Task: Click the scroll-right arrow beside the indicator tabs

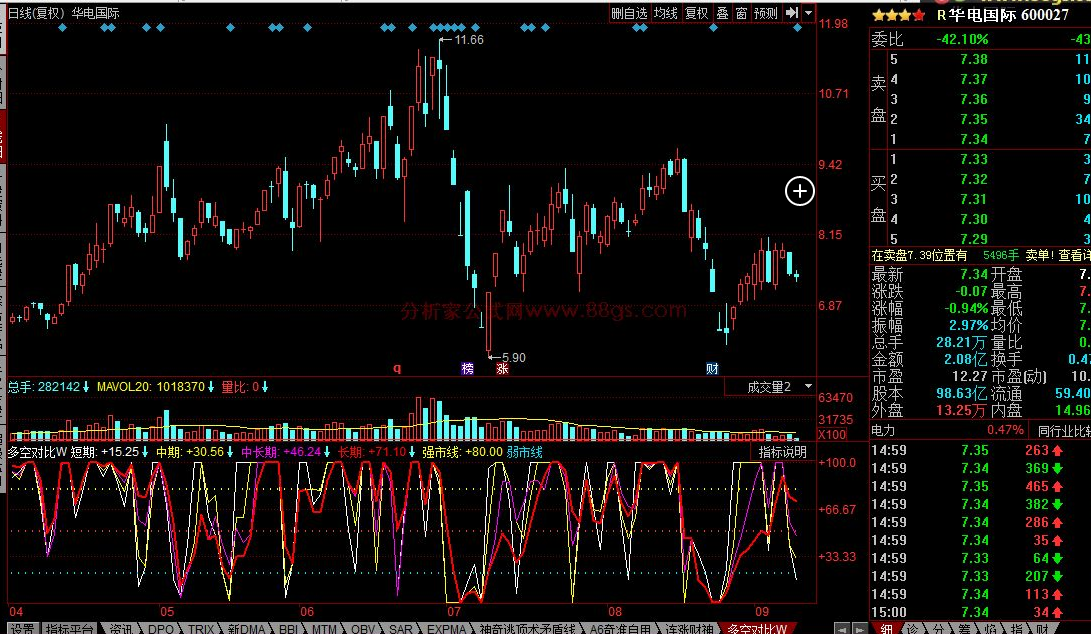Action: [x=859, y=629]
